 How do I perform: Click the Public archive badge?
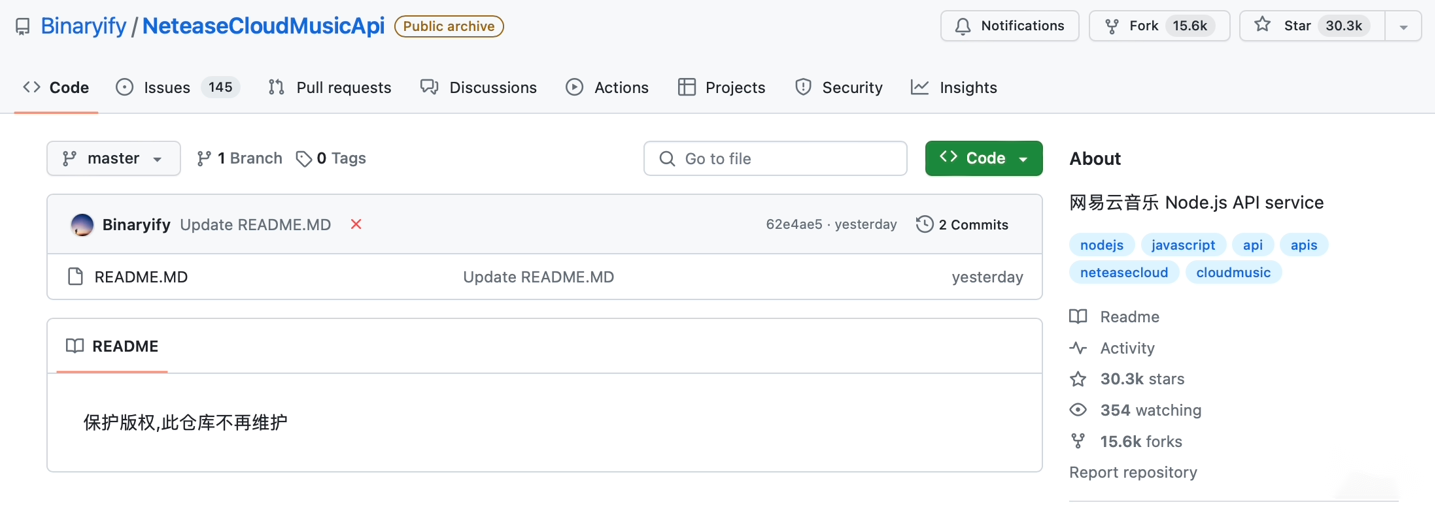(x=449, y=26)
